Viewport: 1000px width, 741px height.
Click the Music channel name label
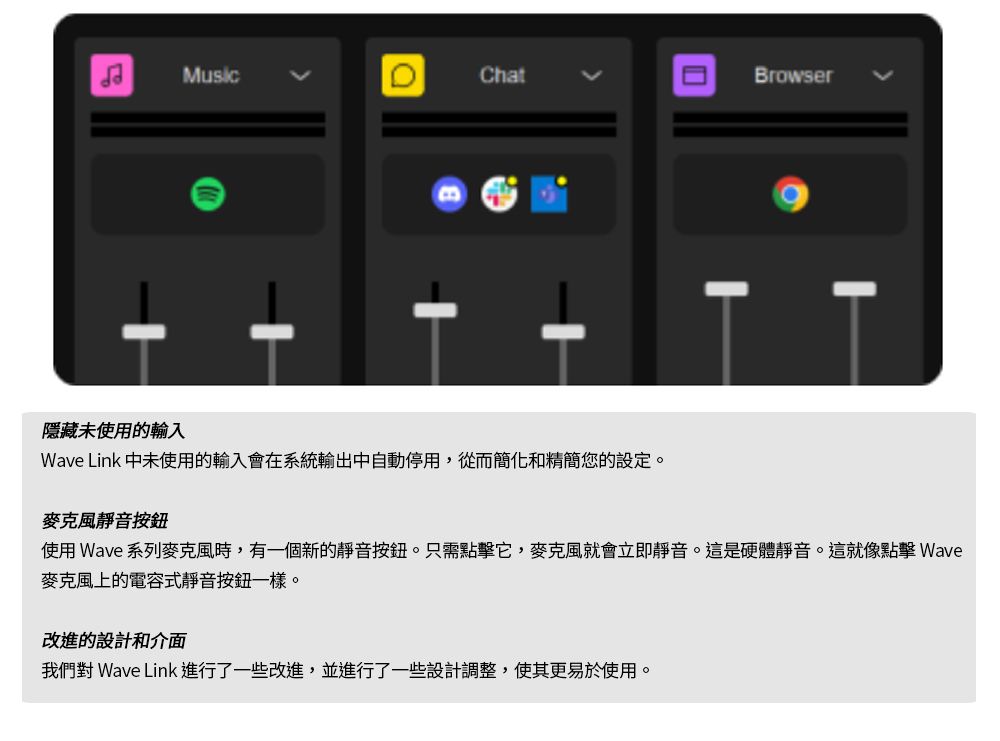pyautogui.click(x=211, y=75)
